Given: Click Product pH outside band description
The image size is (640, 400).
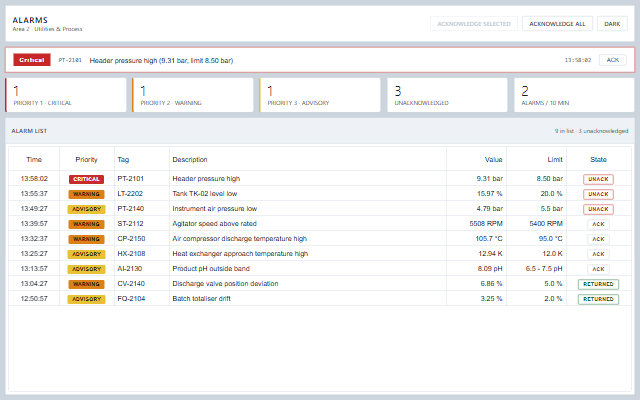Looking at the screenshot, I should click(x=211, y=269).
